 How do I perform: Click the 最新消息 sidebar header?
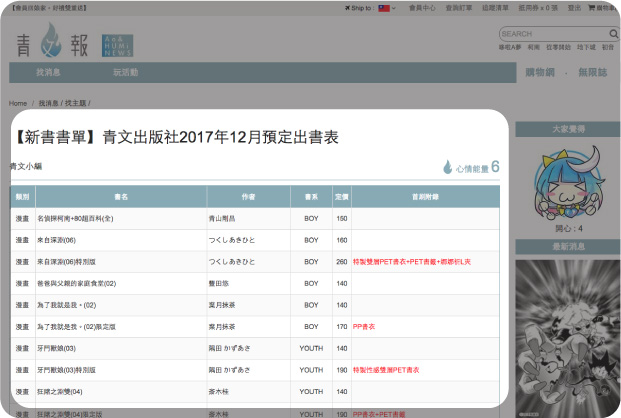568,246
